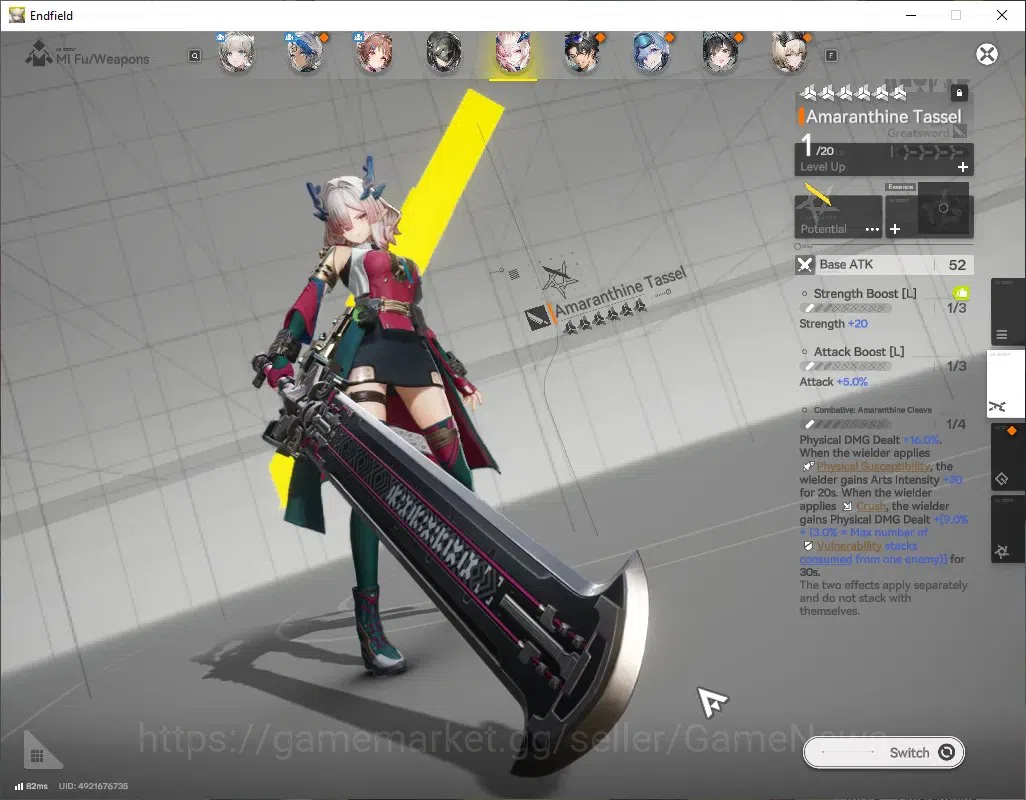Click the Base ATK value 52

pos(957,265)
